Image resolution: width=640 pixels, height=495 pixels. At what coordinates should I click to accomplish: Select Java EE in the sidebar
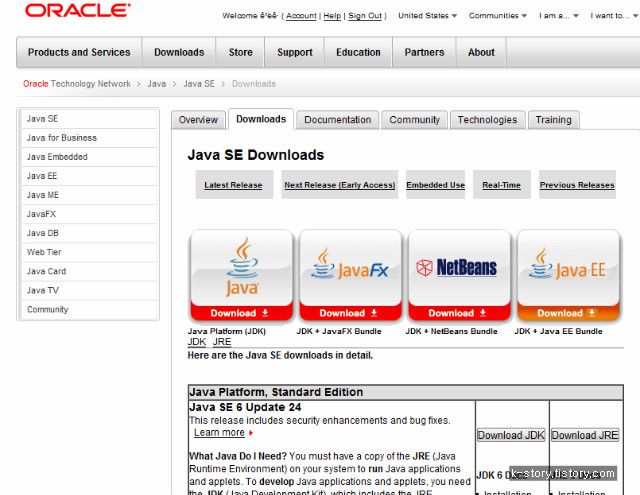pyautogui.click(x=89, y=176)
